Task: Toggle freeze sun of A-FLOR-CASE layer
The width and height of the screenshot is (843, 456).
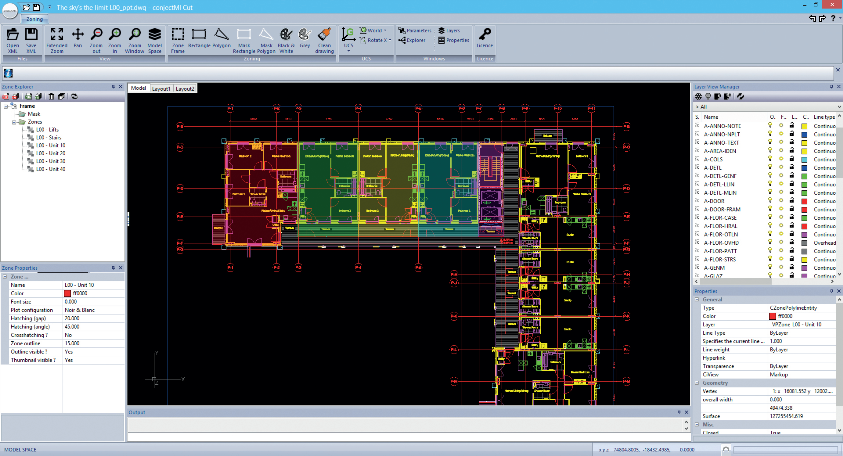Action: tap(781, 217)
